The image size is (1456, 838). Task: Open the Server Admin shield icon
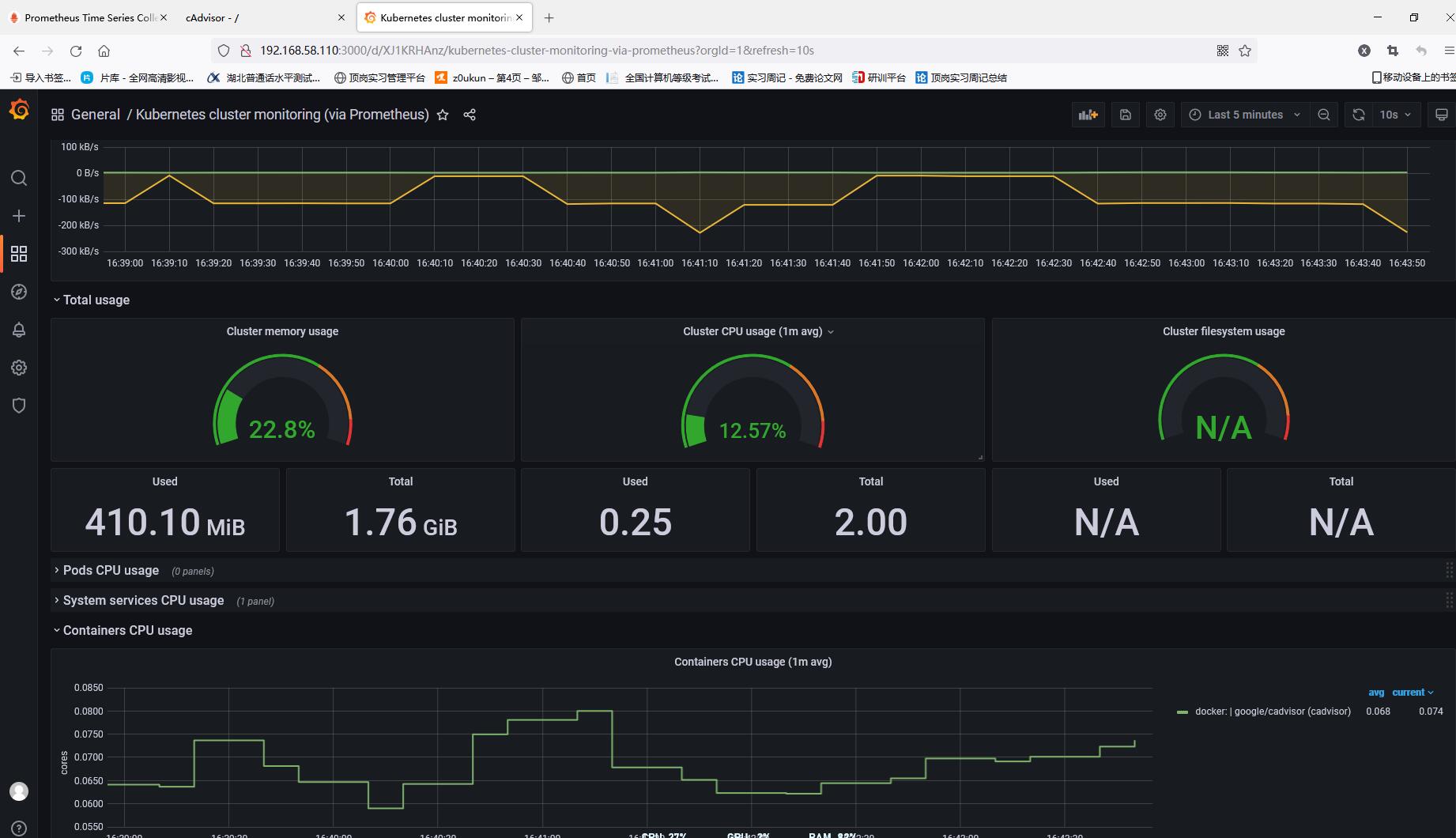(x=19, y=406)
